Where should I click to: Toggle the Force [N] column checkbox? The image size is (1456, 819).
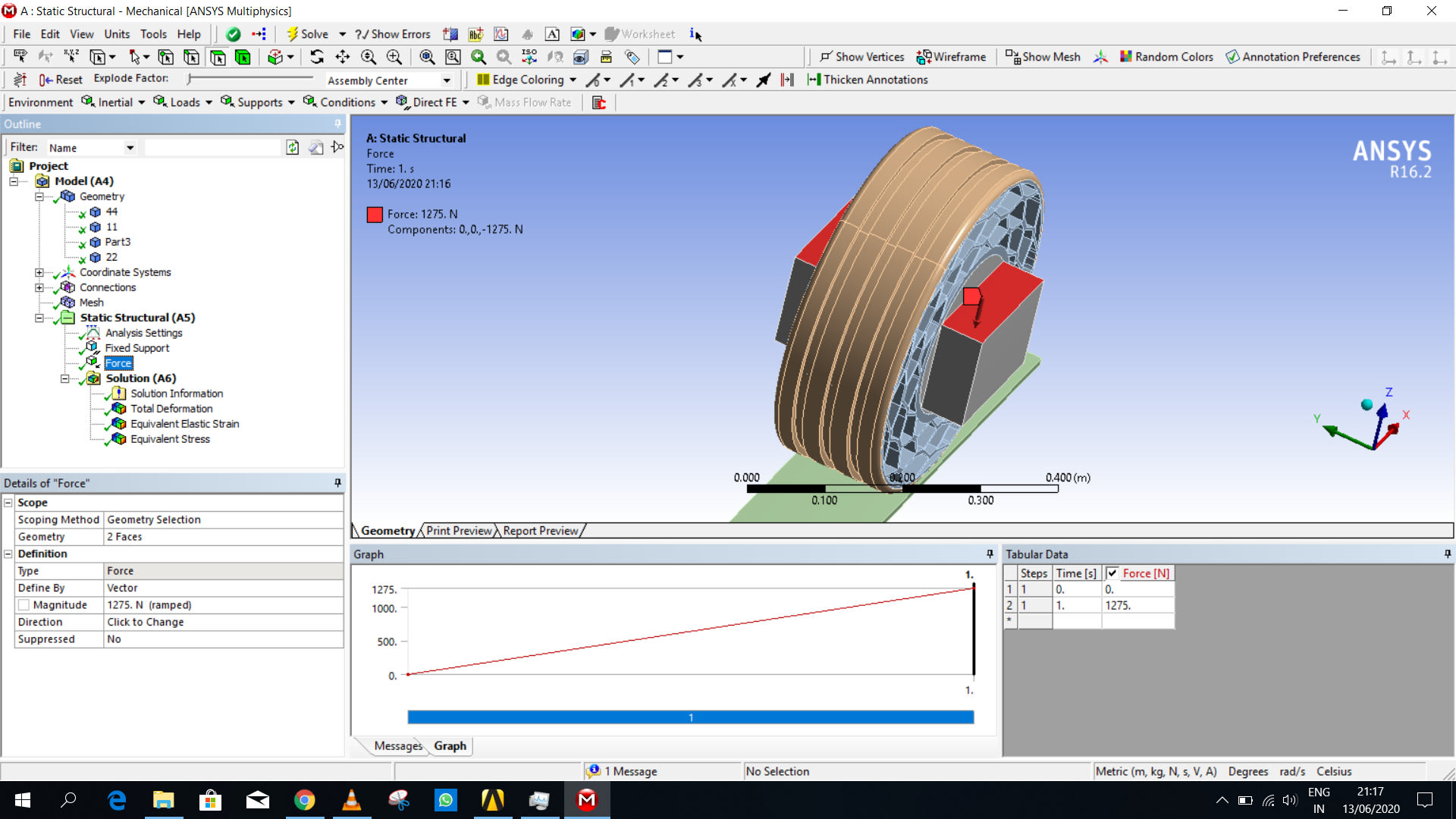[1112, 573]
